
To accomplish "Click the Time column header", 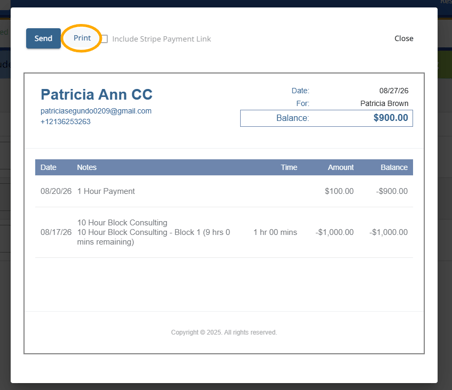I will (289, 167).
